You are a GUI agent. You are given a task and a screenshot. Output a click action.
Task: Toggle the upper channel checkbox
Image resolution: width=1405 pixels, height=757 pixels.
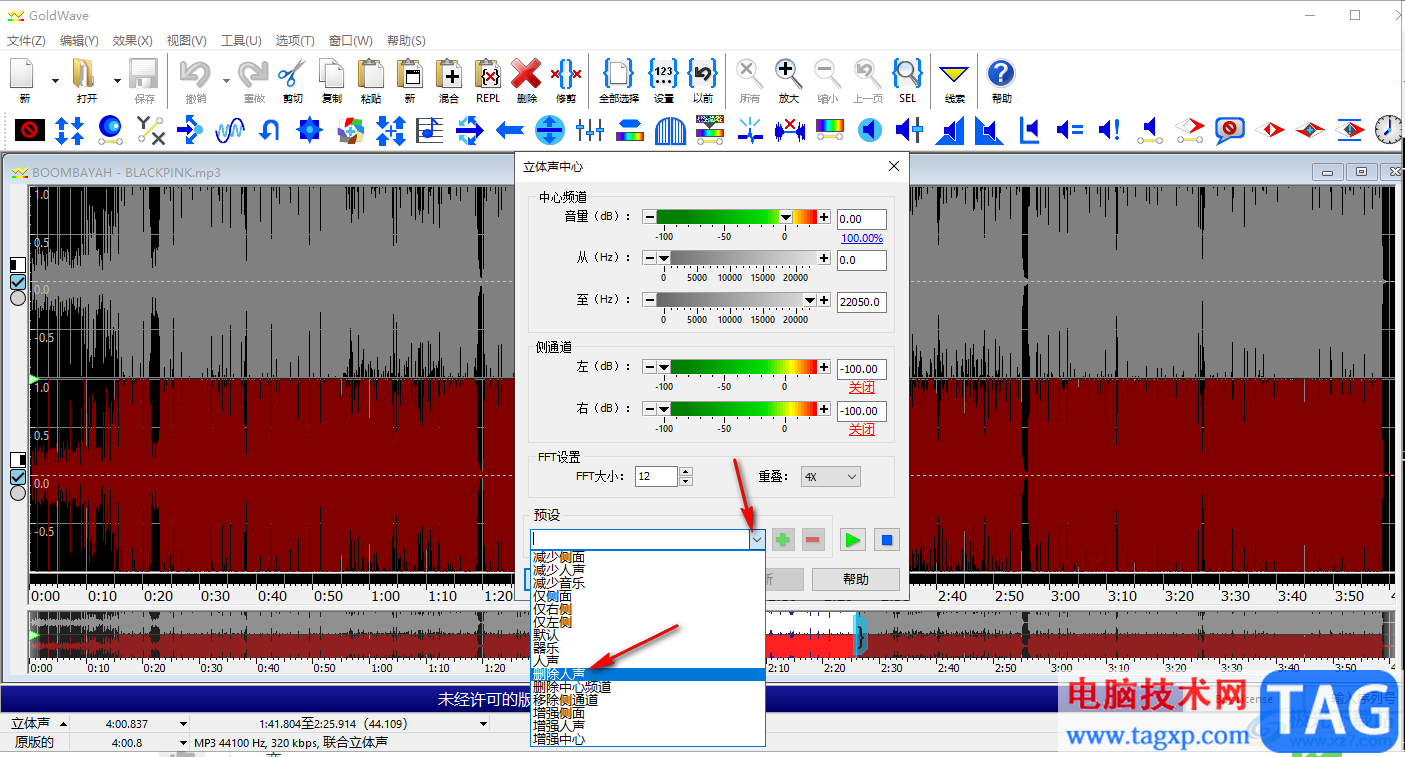click(18, 282)
